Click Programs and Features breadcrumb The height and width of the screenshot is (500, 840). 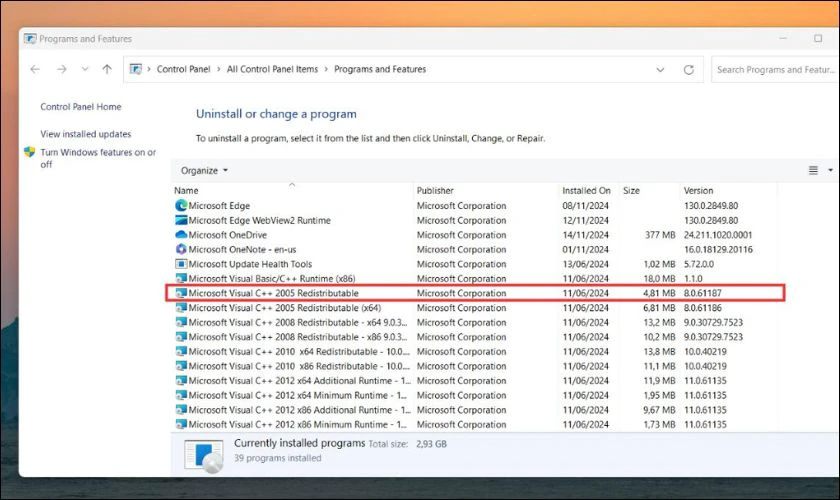380,69
